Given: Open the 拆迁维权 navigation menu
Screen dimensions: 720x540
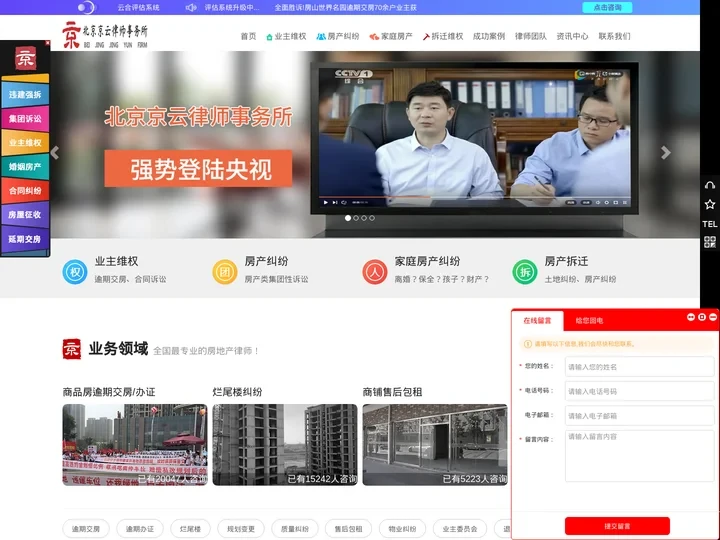Looking at the screenshot, I should pos(443,36).
